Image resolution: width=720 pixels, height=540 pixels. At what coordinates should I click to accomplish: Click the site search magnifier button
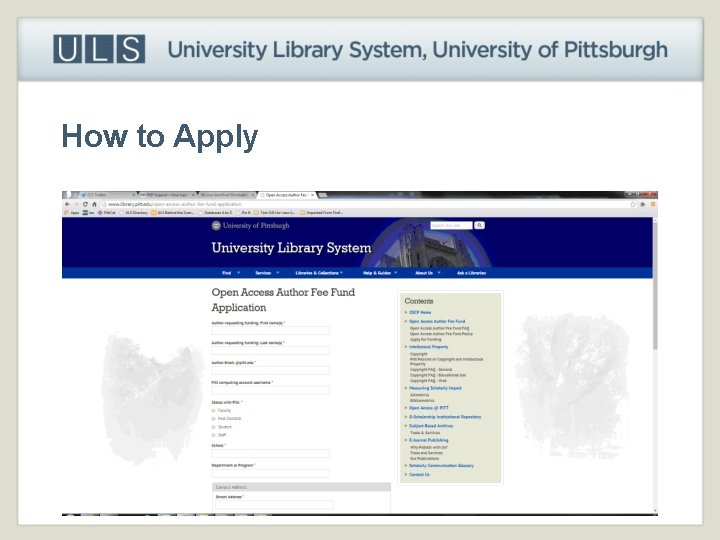coord(479,225)
